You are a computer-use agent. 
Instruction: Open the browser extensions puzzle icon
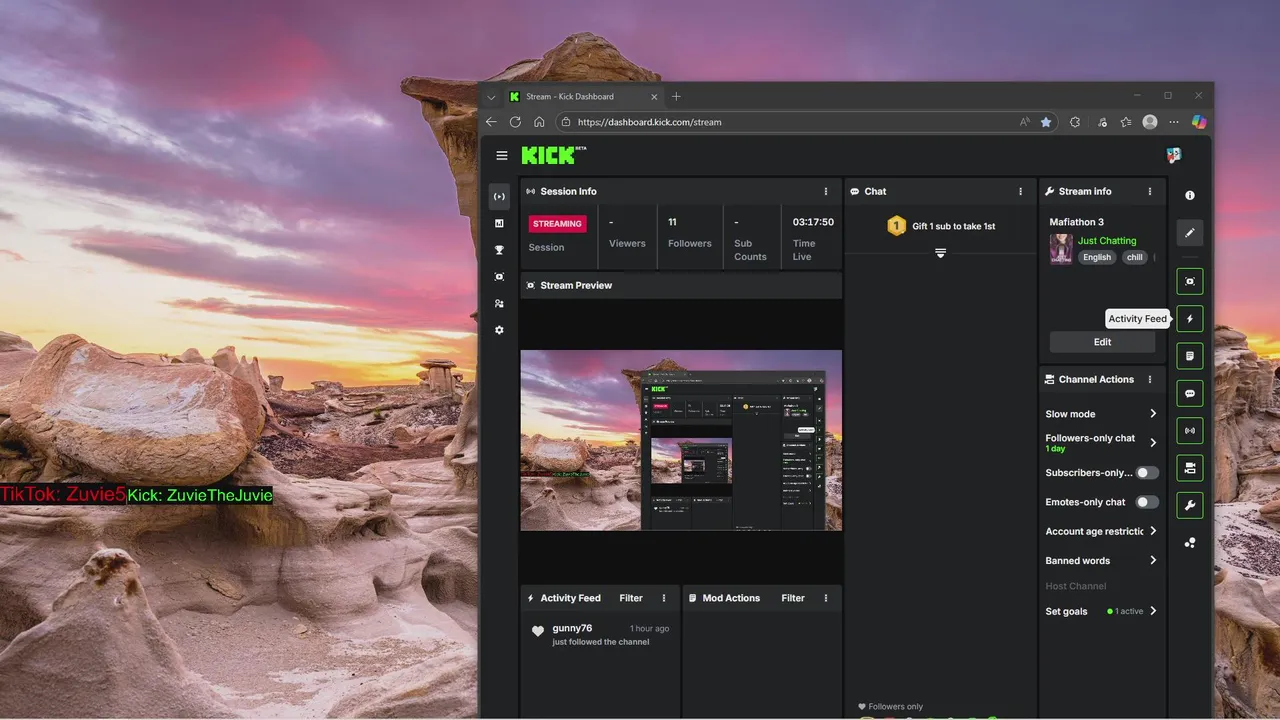1075,122
